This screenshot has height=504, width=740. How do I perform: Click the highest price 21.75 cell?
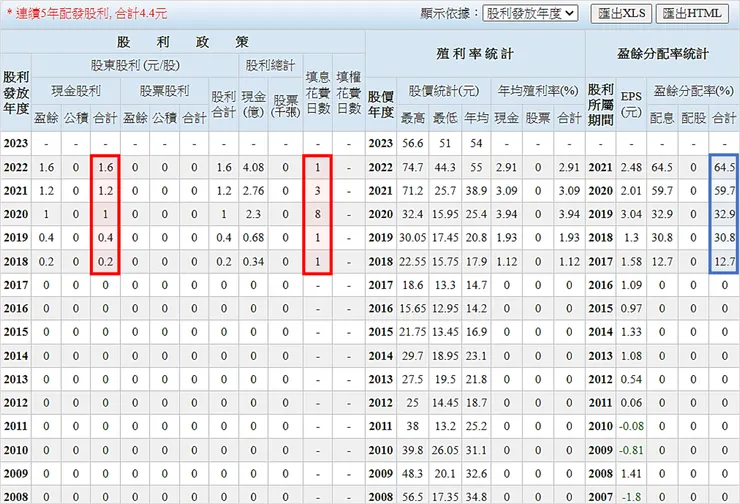coord(412,332)
